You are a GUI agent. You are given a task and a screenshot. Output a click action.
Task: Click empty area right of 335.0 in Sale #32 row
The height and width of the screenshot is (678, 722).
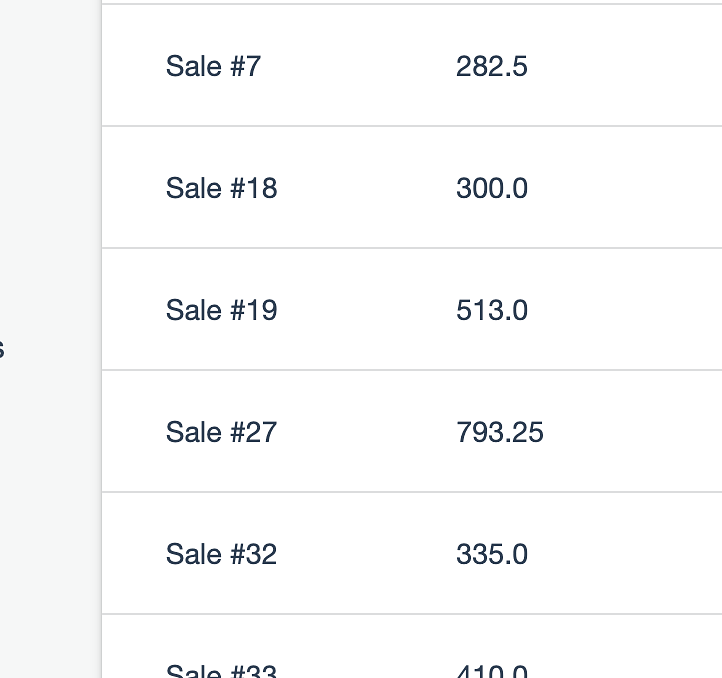[626, 553]
